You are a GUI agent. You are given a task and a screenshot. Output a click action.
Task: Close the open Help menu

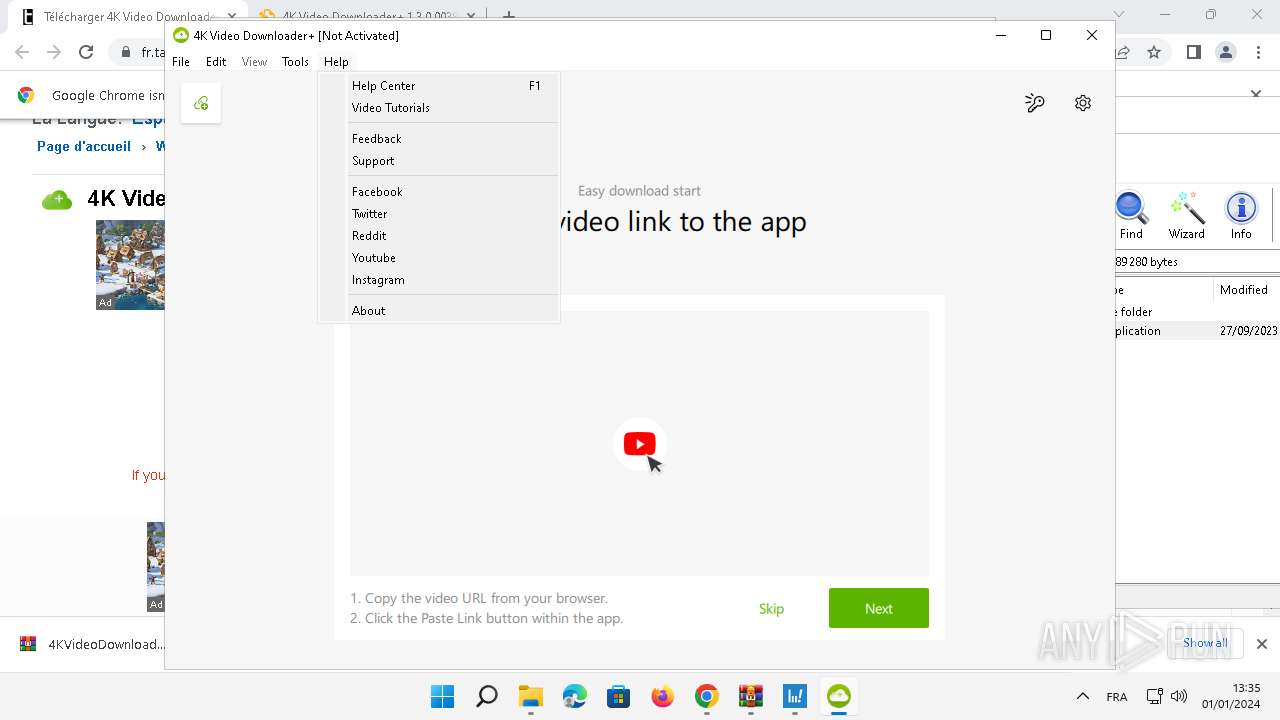[x=336, y=62]
